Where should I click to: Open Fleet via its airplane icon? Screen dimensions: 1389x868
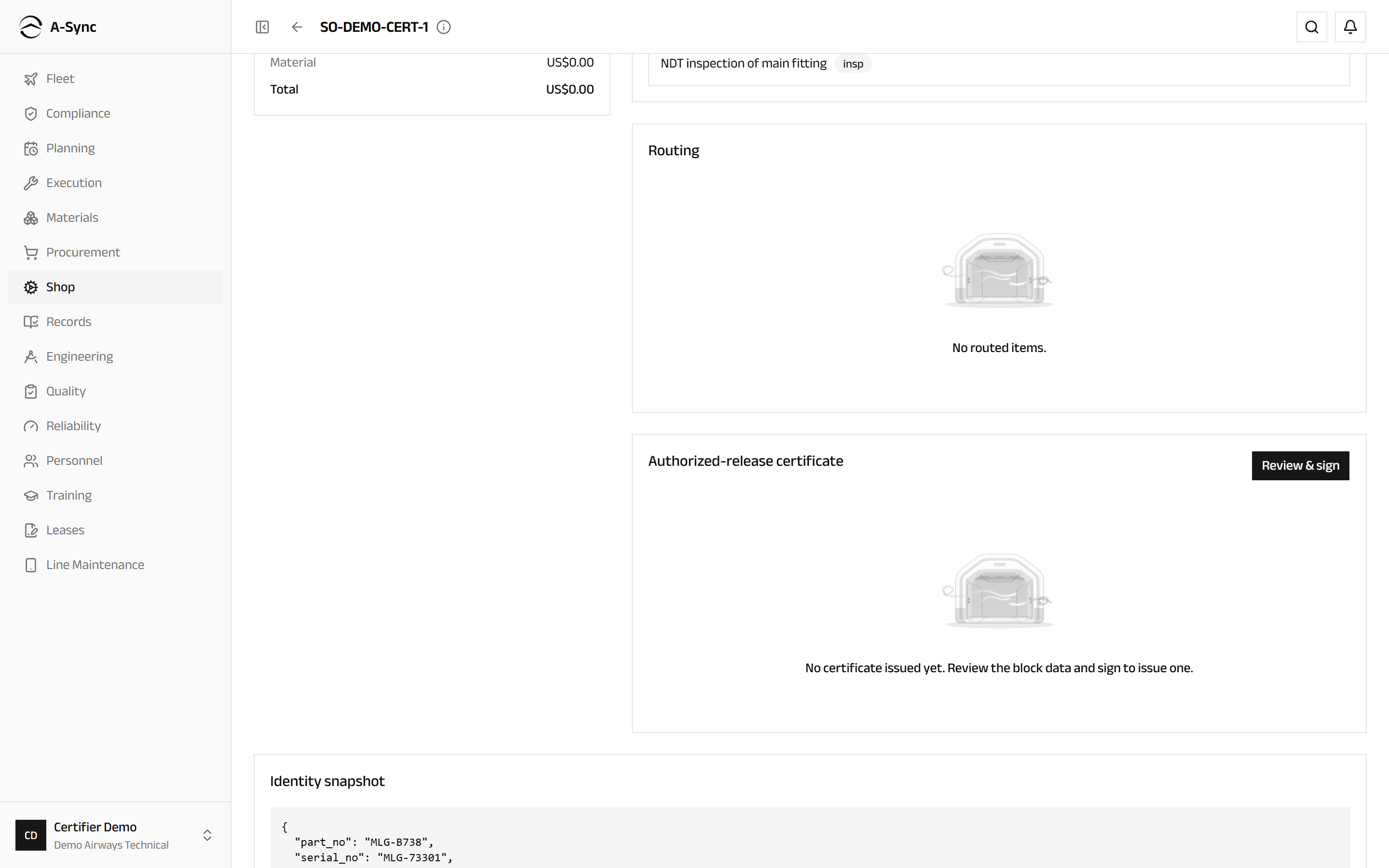pyautogui.click(x=31, y=79)
